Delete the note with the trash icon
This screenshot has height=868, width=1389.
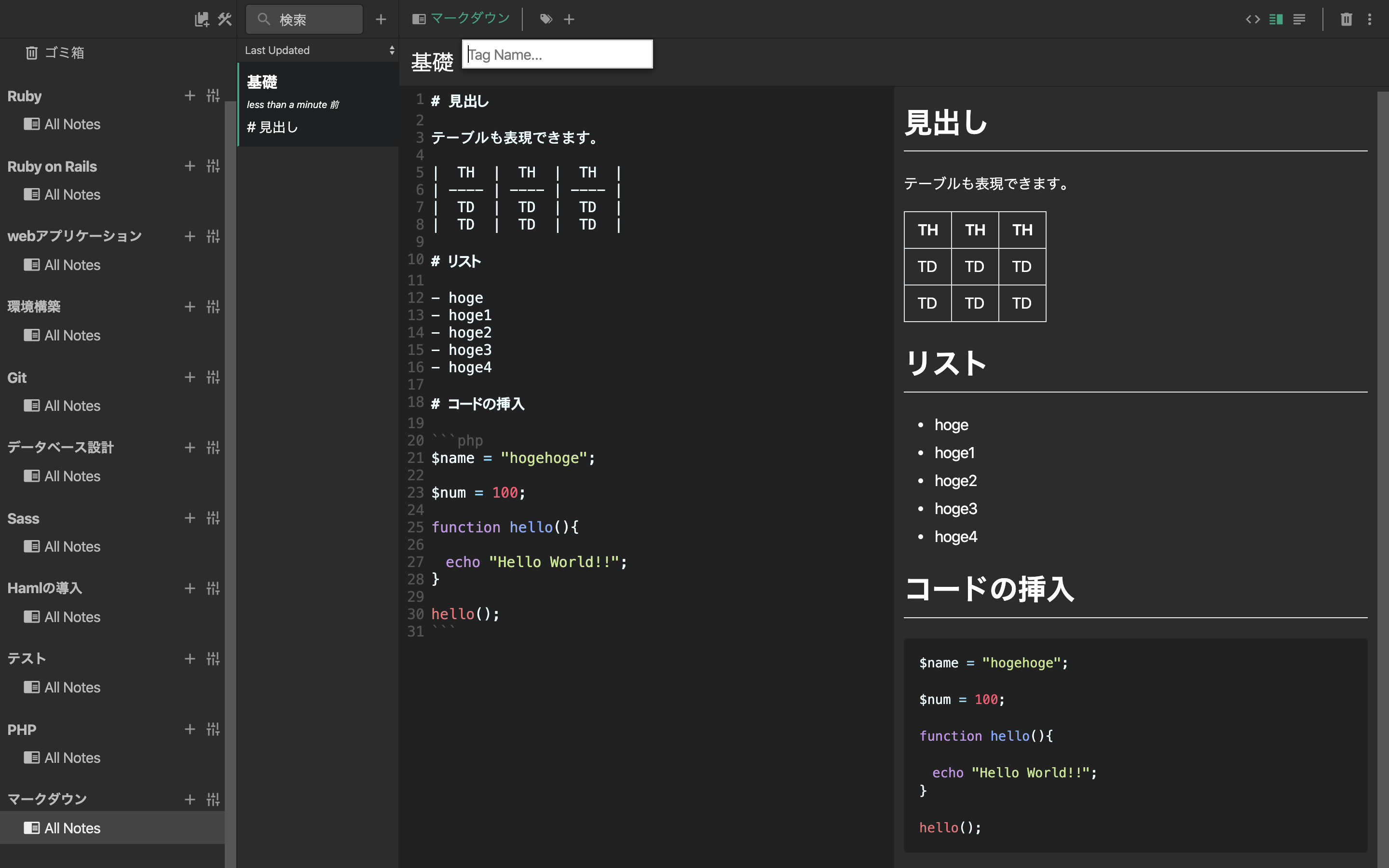tap(1346, 19)
